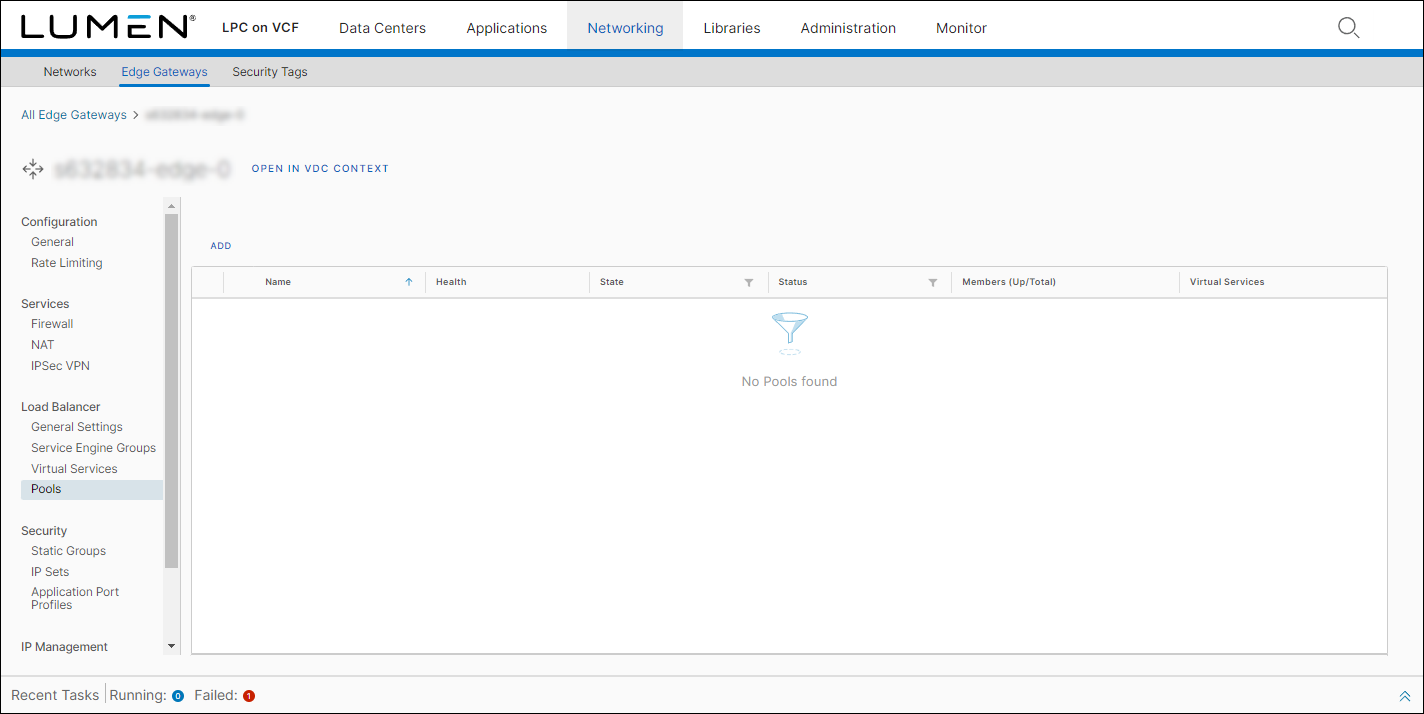The width and height of the screenshot is (1424, 714).
Task: Click the ADD pool button
Action: pos(221,246)
